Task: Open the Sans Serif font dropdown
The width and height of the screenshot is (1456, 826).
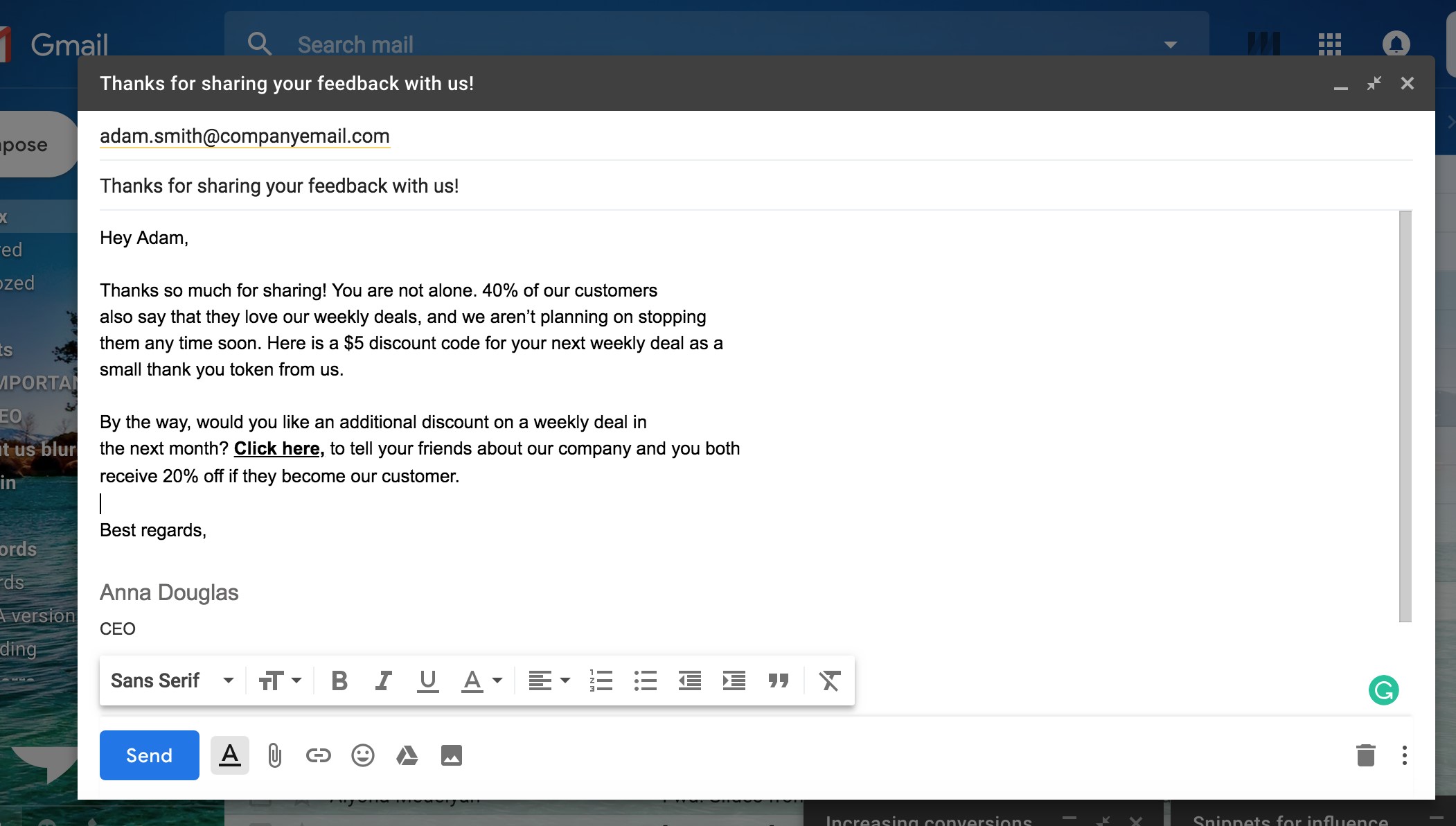Action: [172, 680]
